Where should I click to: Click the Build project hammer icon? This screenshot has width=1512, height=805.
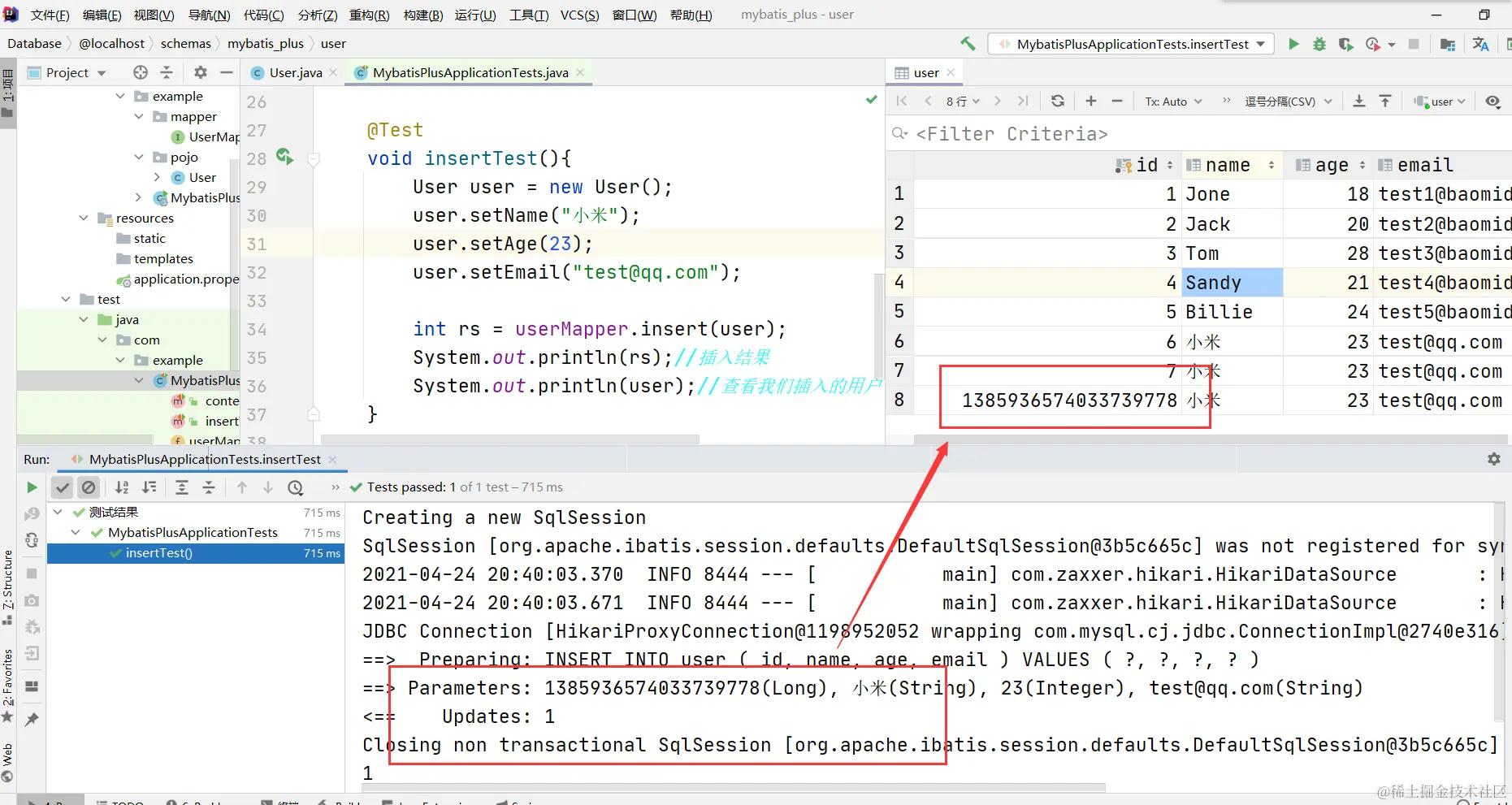967,44
